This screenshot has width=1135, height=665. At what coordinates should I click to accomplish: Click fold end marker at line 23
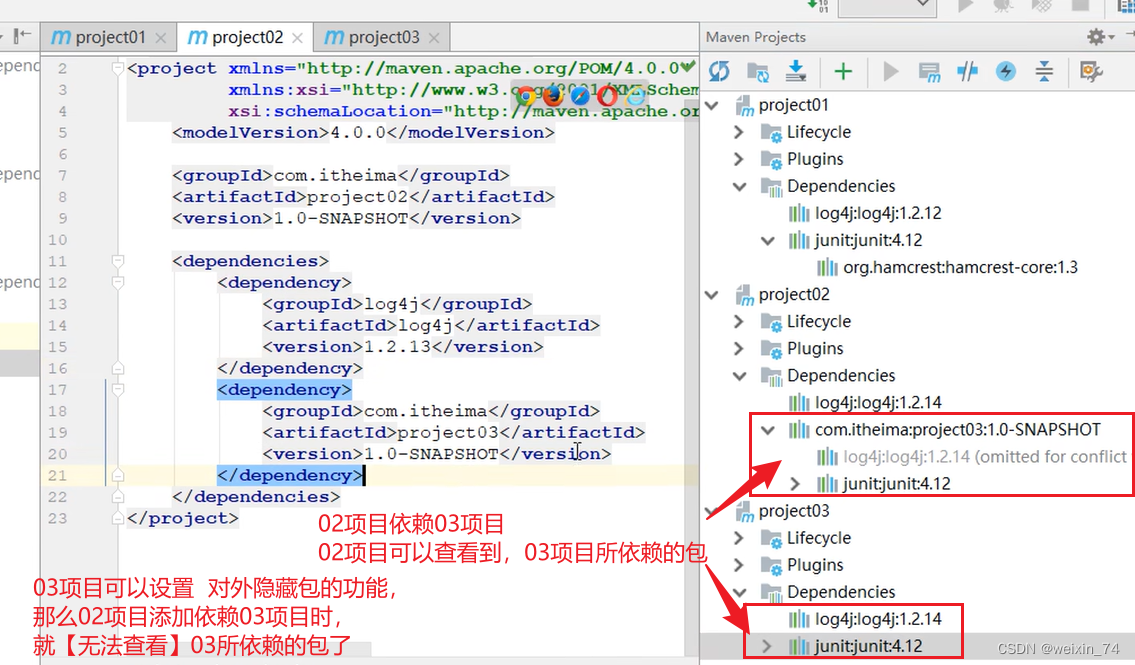(x=117, y=518)
